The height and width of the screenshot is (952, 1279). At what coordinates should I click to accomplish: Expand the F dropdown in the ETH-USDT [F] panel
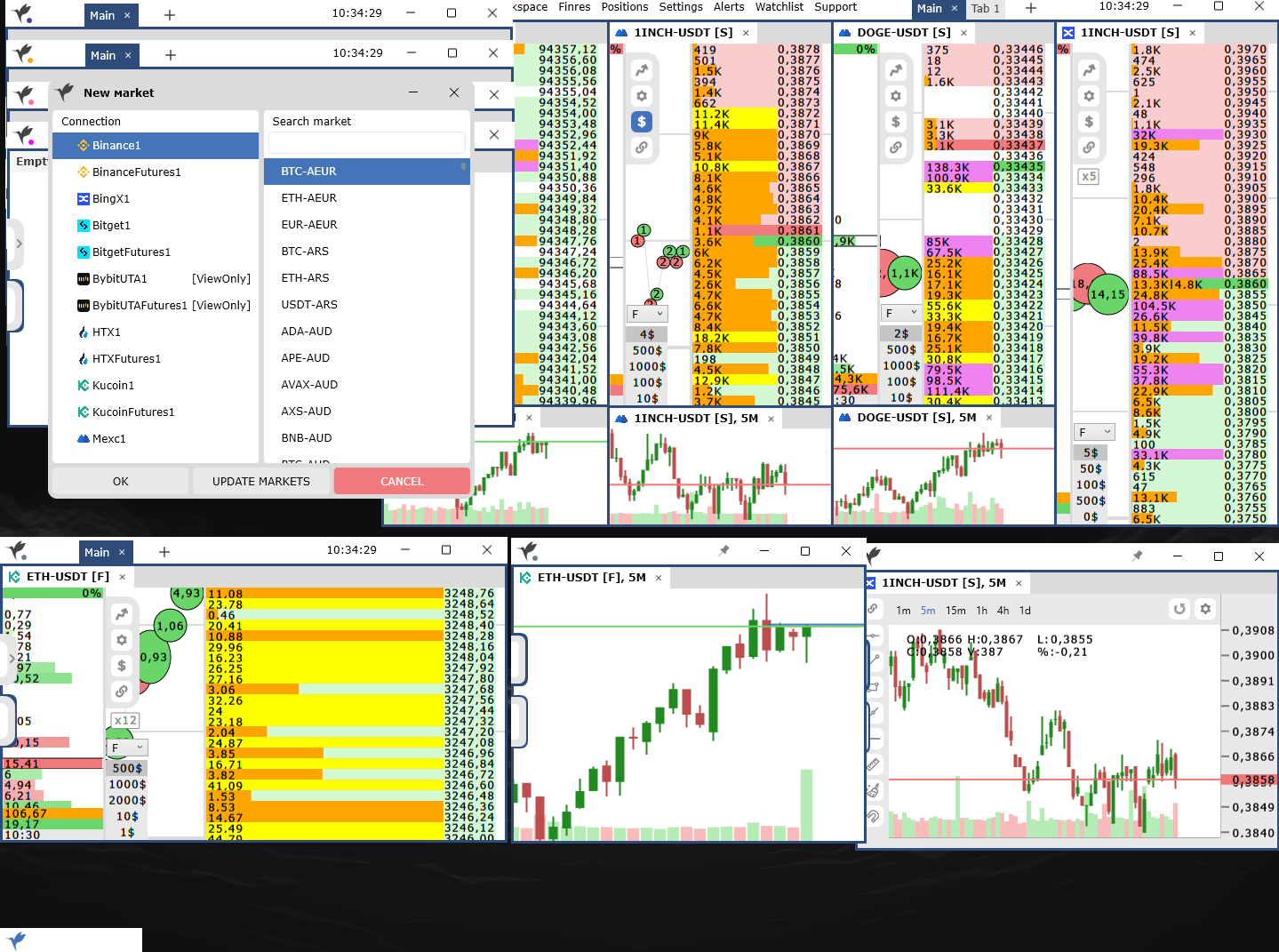126,747
